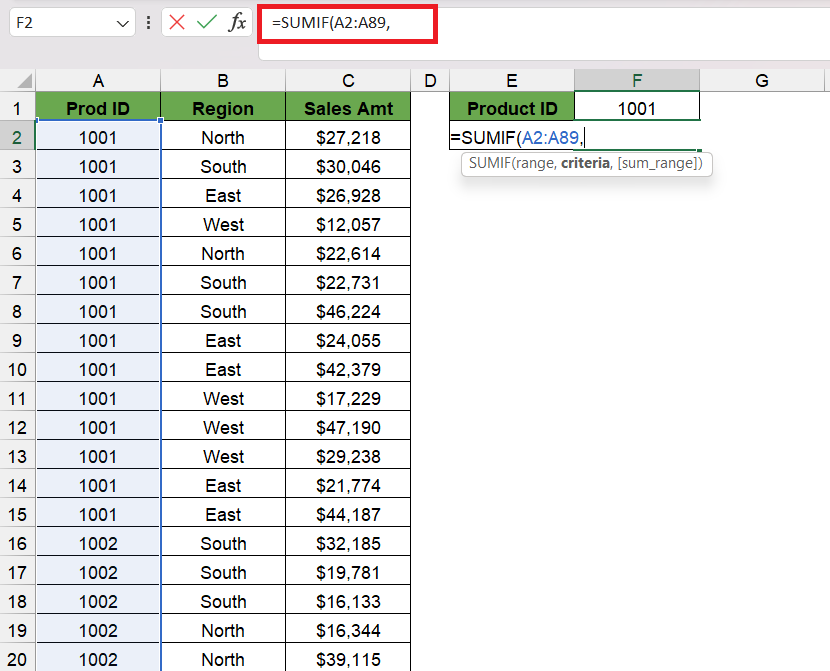This screenshot has width=830, height=671.
Task: Click sum_range argument in SUMIF tooltip
Action: (x=658, y=164)
